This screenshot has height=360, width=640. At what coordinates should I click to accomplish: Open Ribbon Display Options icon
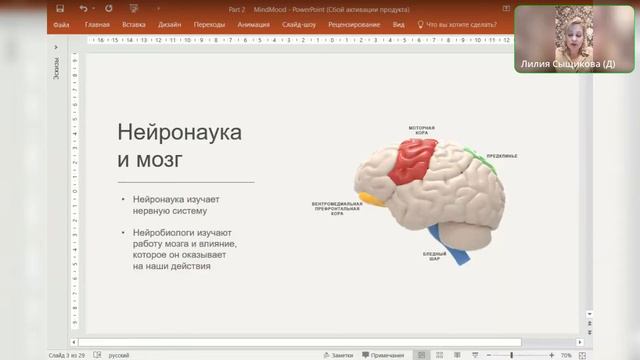(x=506, y=9)
